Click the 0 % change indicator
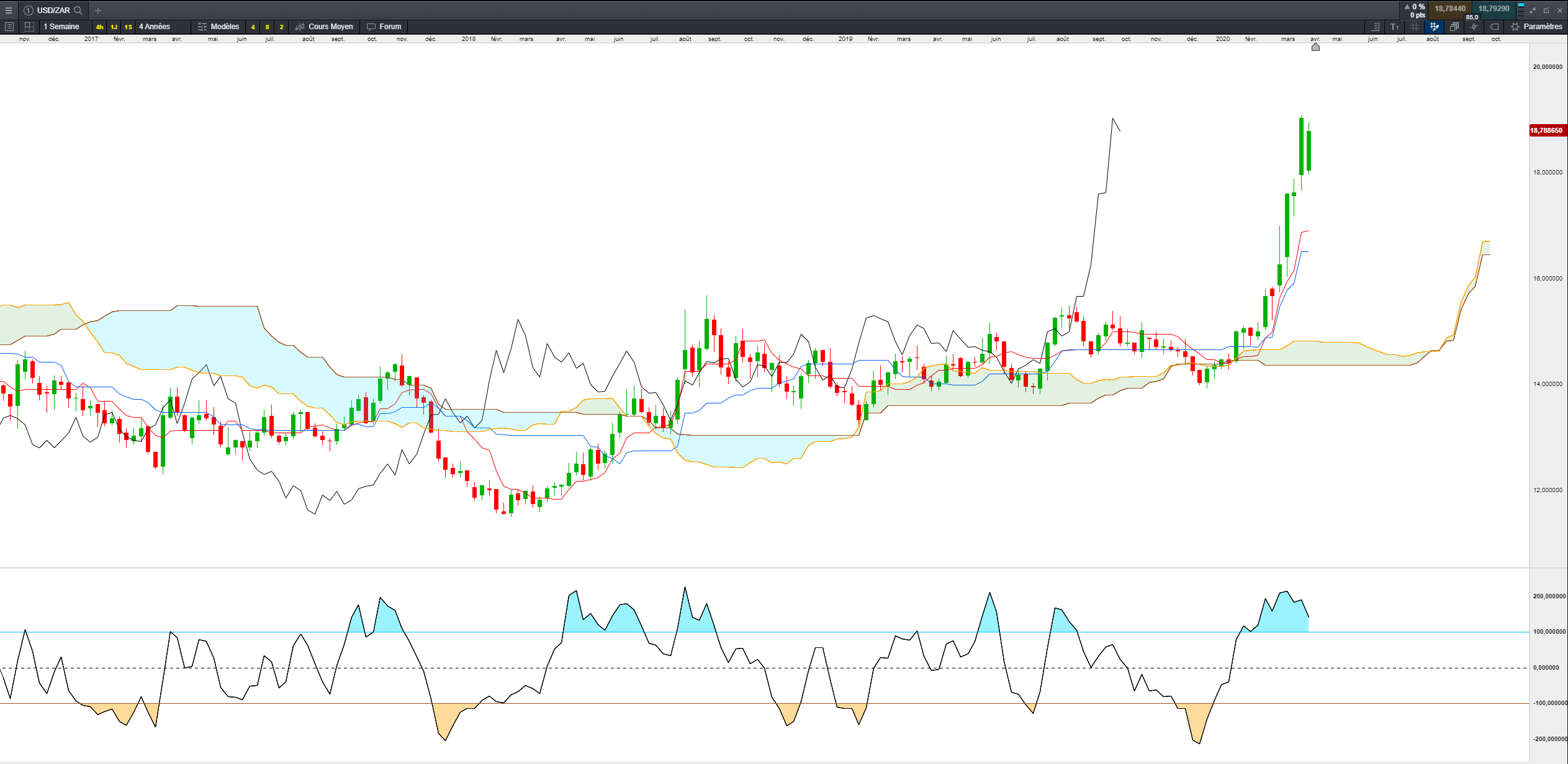 point(1415,7)
